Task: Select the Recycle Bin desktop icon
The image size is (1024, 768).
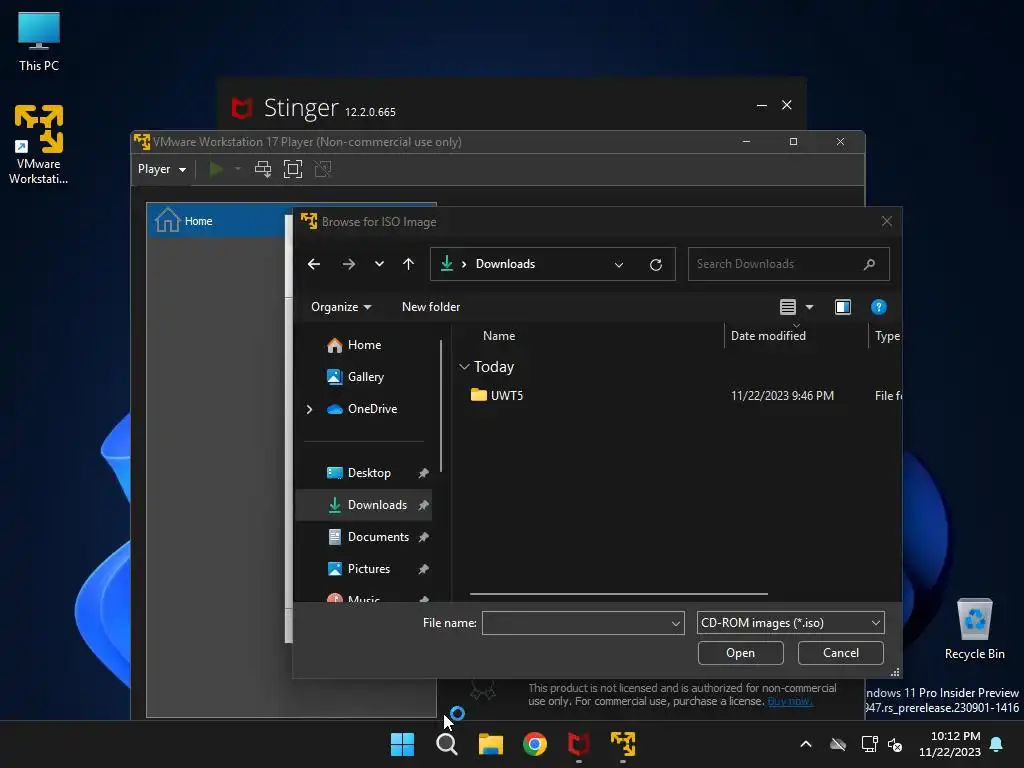Action: 974,630
